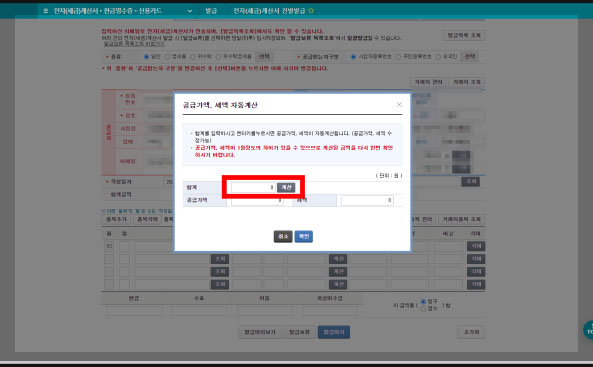
Task: Click the 발급미리보기 button
Action: tap(260, 332)
